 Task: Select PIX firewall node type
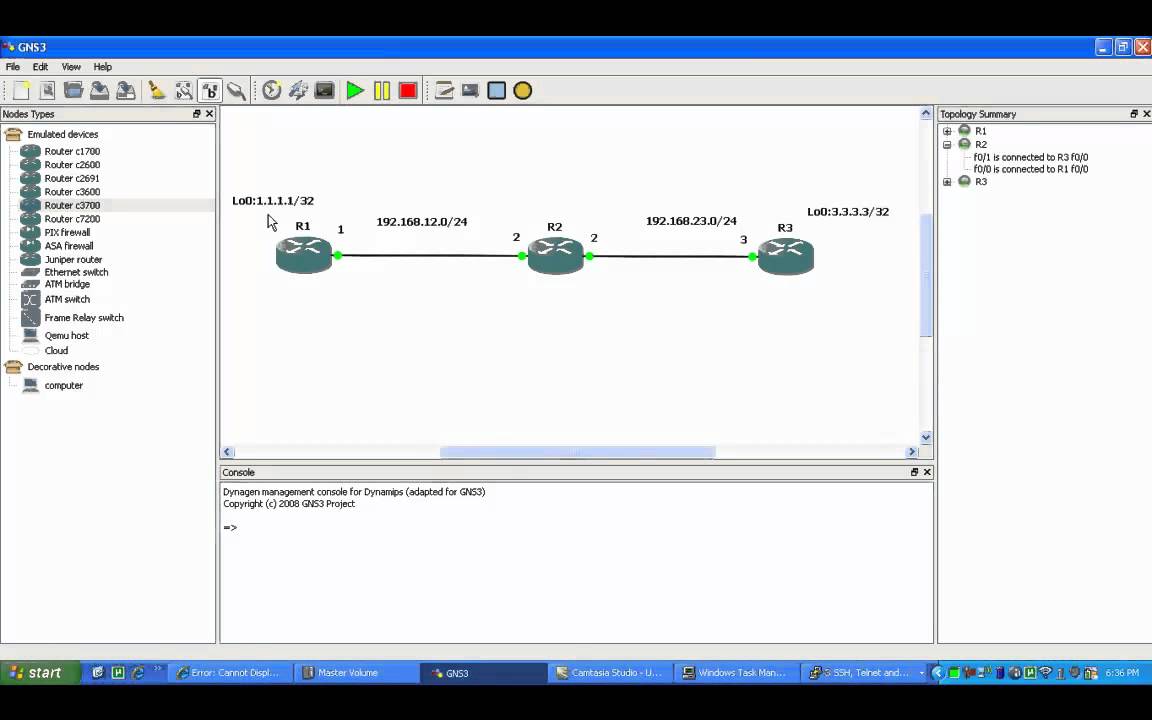[67, 232]
